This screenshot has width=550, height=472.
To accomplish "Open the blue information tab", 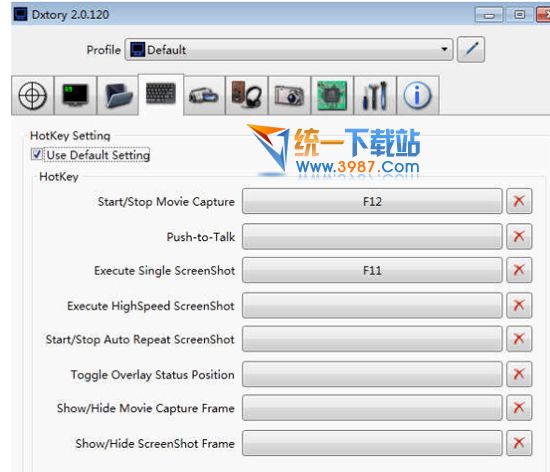I will pyautogui.click(x=418, y=95).
